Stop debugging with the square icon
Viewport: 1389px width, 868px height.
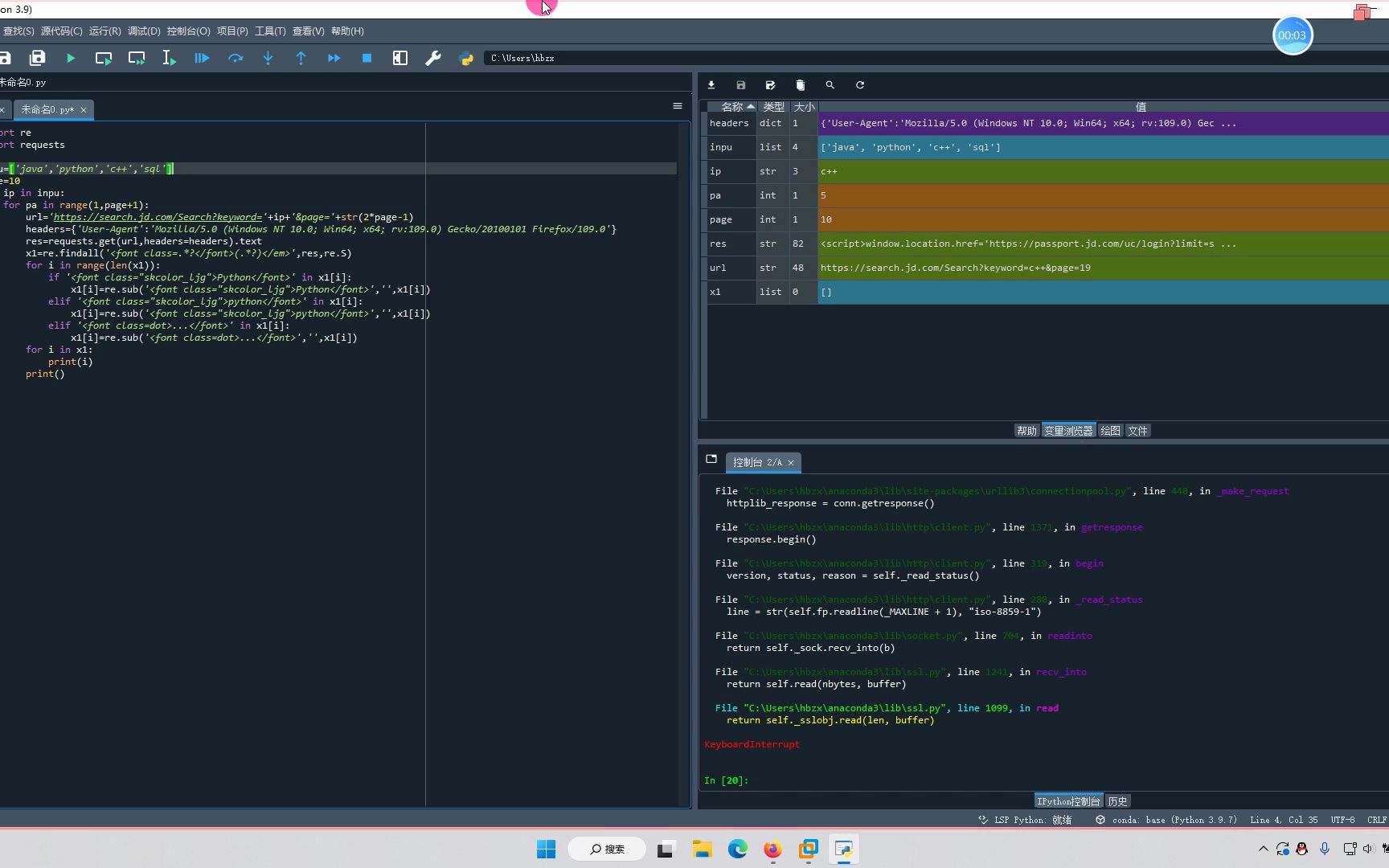coord(367,58)
